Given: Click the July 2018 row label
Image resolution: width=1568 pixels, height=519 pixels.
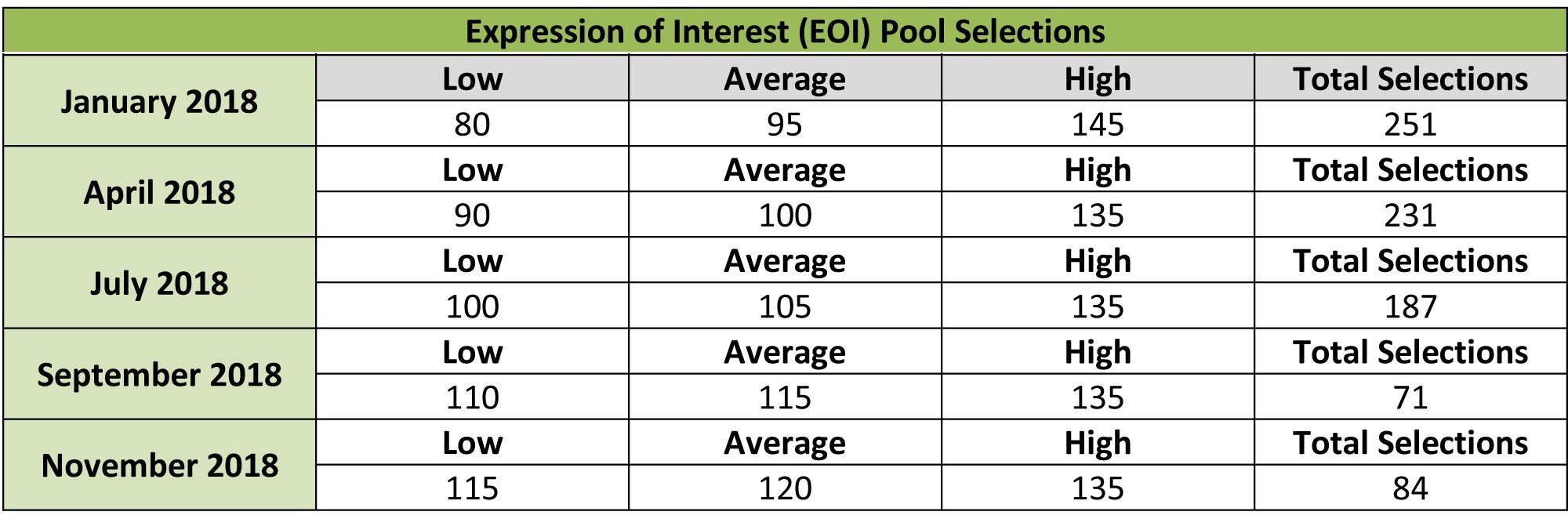Looking at the screenshot, I should click(159, 283).
